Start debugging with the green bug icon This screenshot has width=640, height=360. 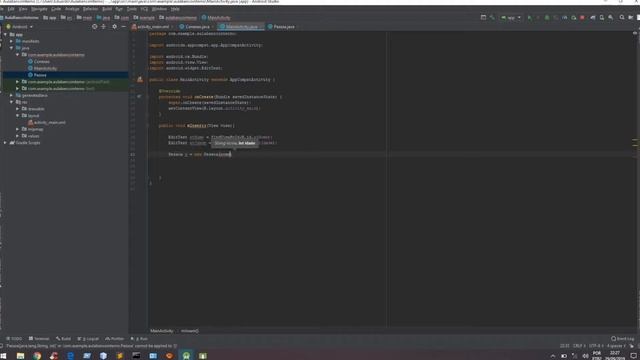click(547, 18)
